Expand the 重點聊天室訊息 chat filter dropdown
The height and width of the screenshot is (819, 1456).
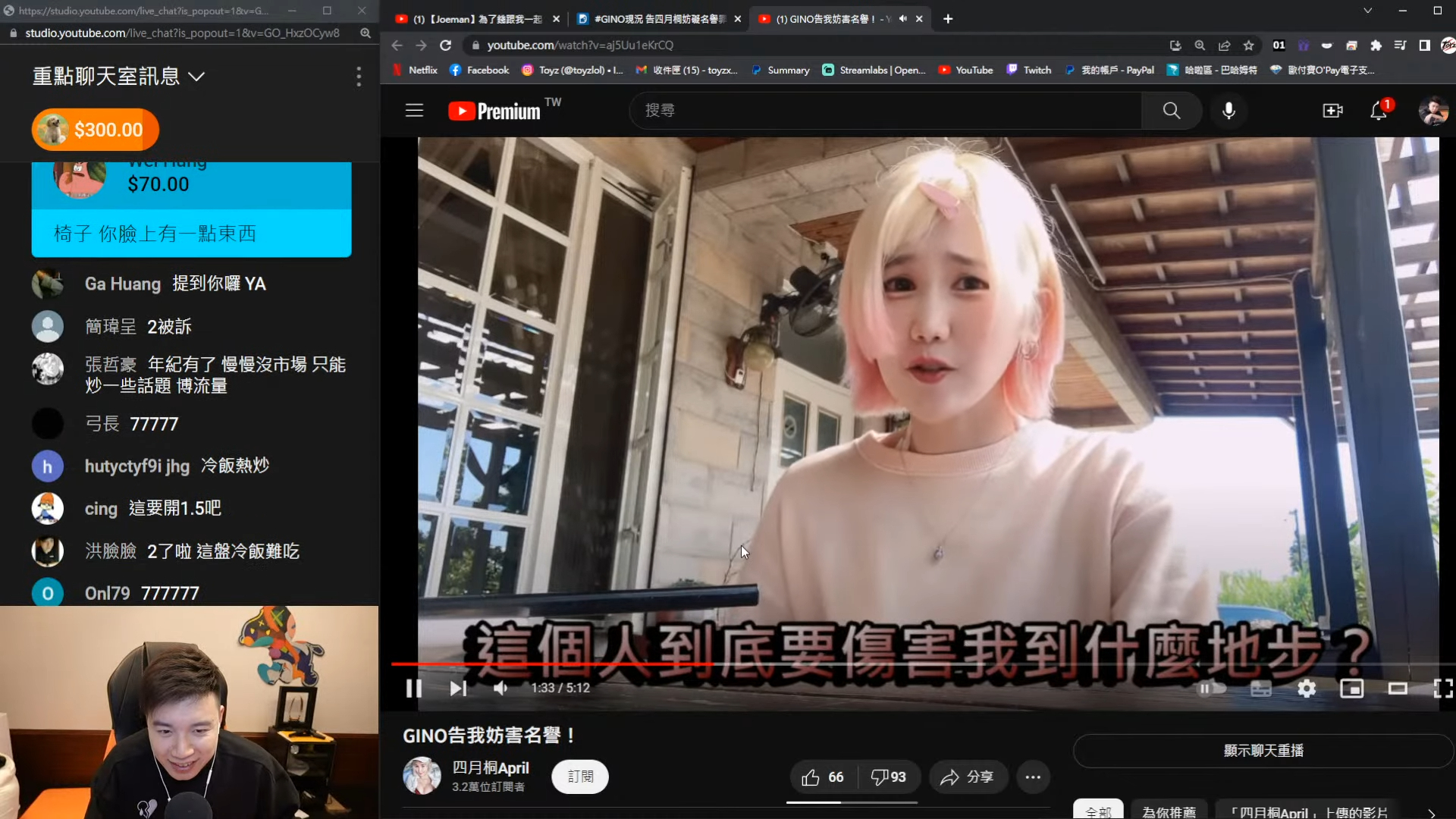tap(197, 76)
